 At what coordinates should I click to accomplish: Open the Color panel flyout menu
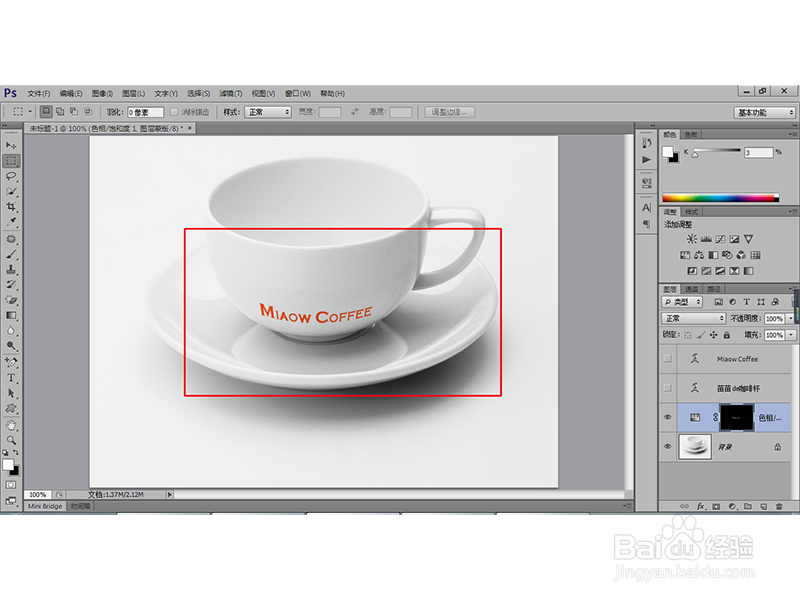[x=792, y=134]
